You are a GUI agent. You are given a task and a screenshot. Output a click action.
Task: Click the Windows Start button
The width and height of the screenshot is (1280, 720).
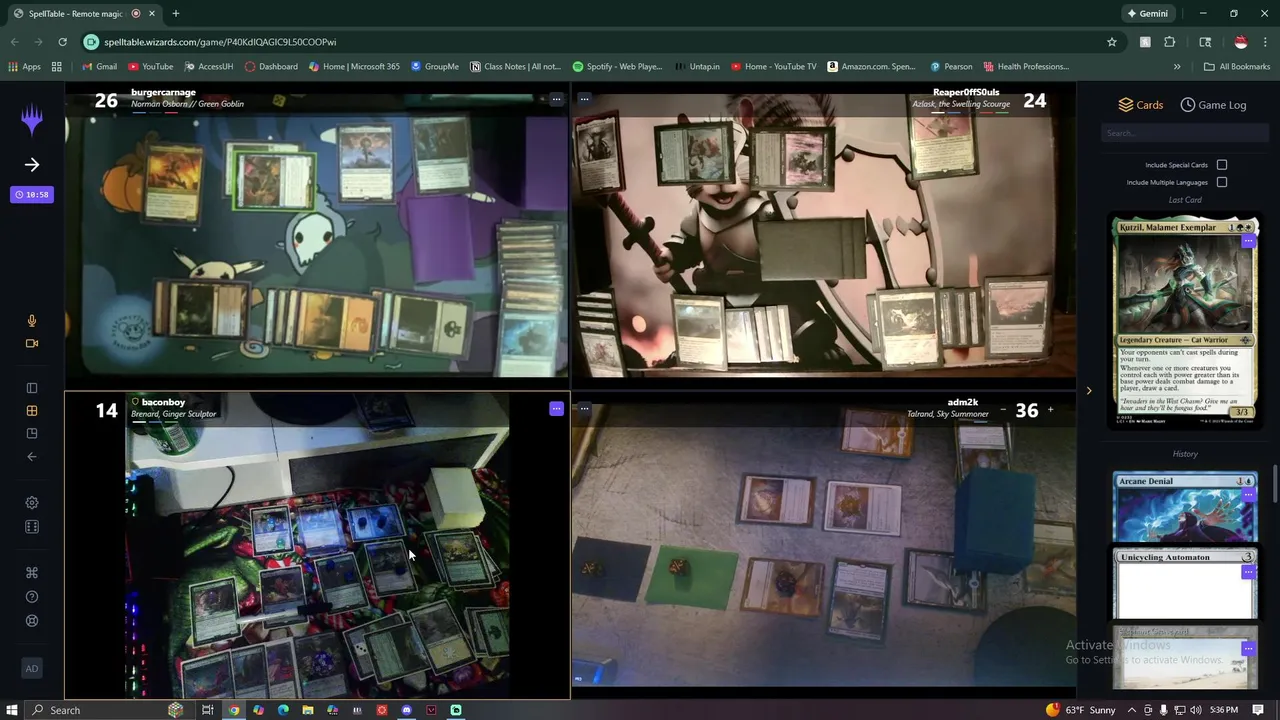click(12, 710)
